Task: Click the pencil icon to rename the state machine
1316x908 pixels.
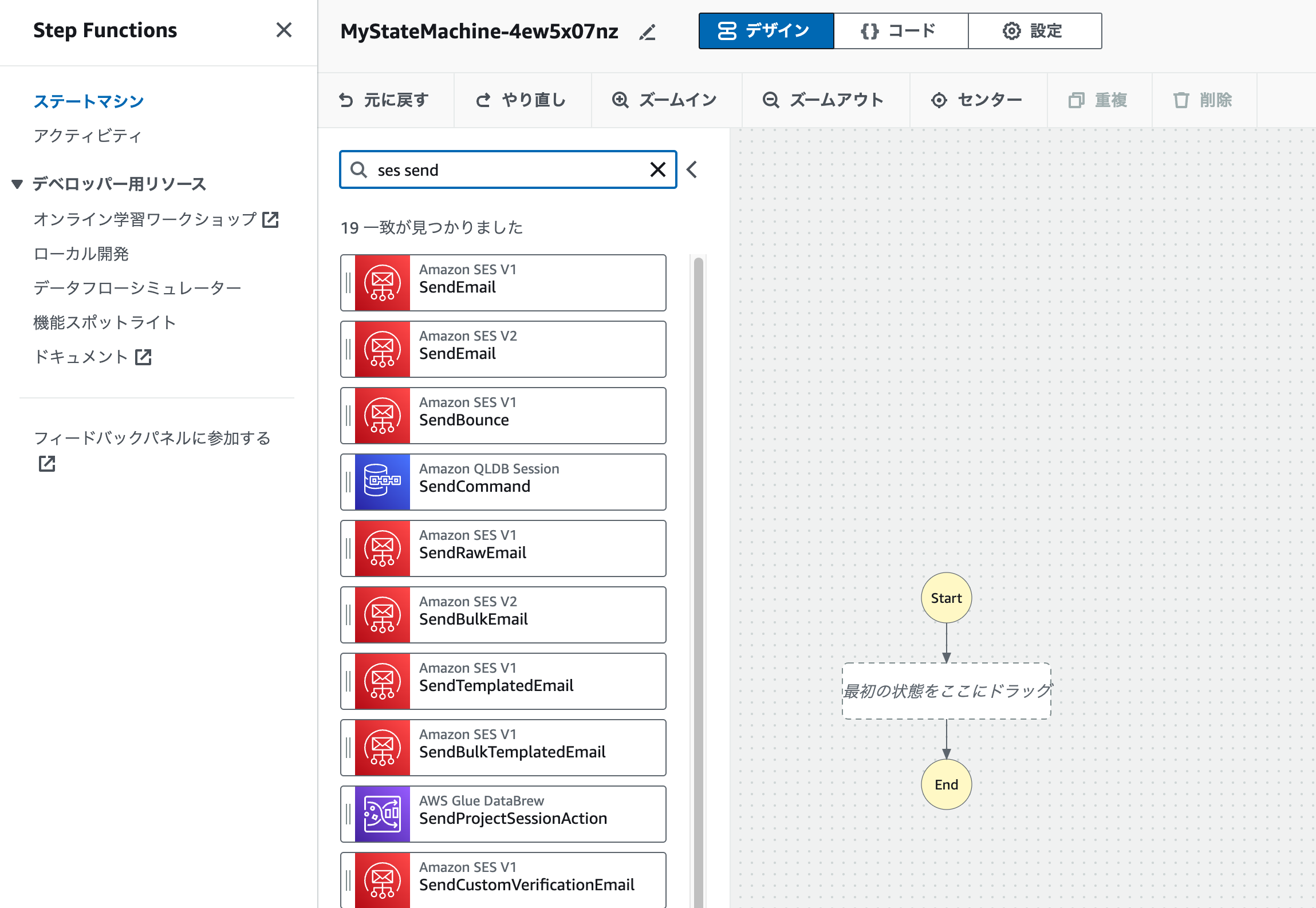Action: (x=647, y=33)
